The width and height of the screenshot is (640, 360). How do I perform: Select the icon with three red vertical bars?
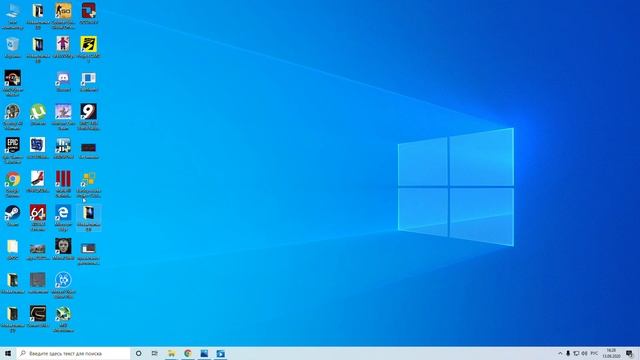[x=63, y=179]
